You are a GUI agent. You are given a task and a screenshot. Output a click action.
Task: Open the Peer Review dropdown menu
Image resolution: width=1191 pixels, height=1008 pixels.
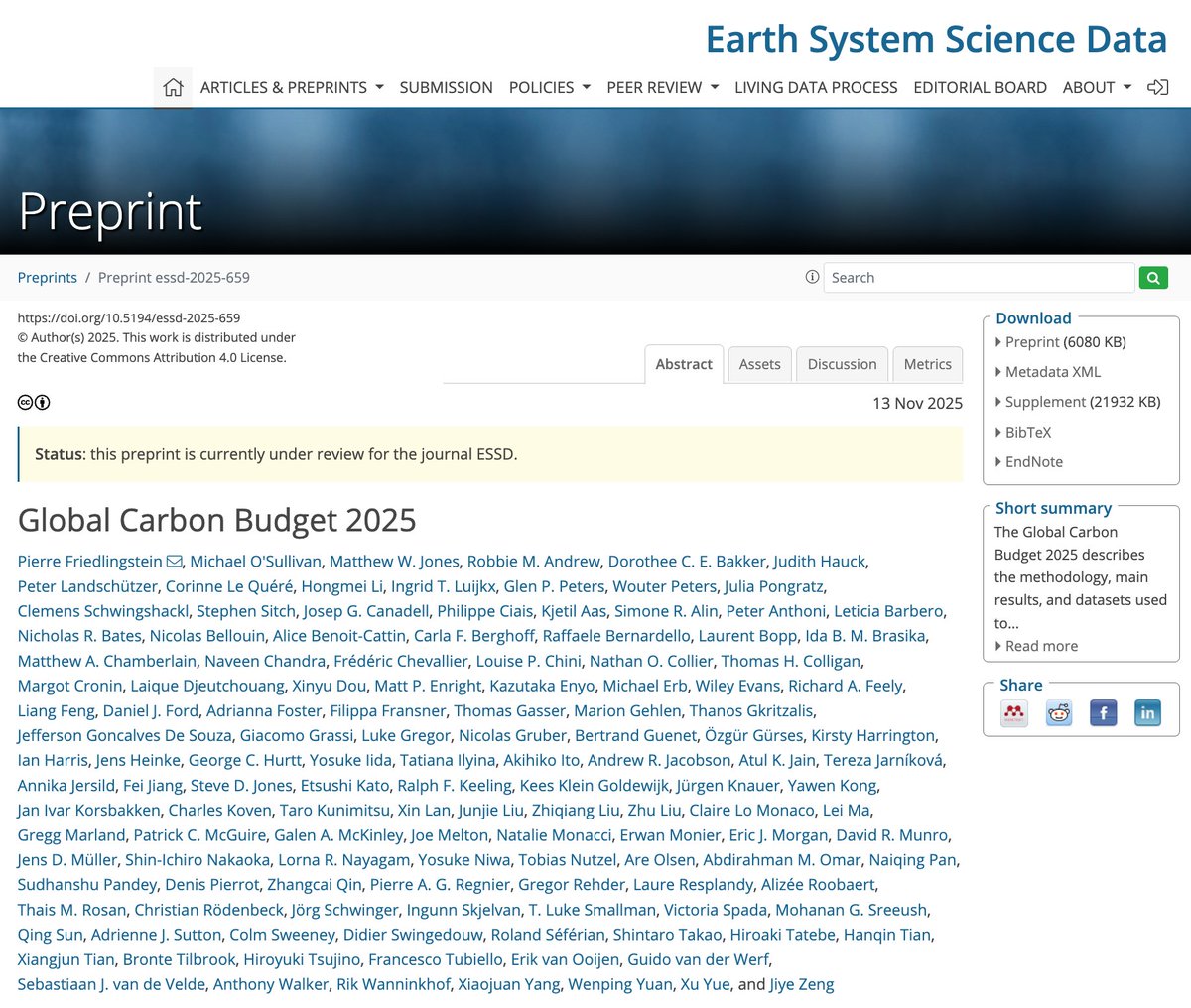pyautogui.click(x=663, y=87)
